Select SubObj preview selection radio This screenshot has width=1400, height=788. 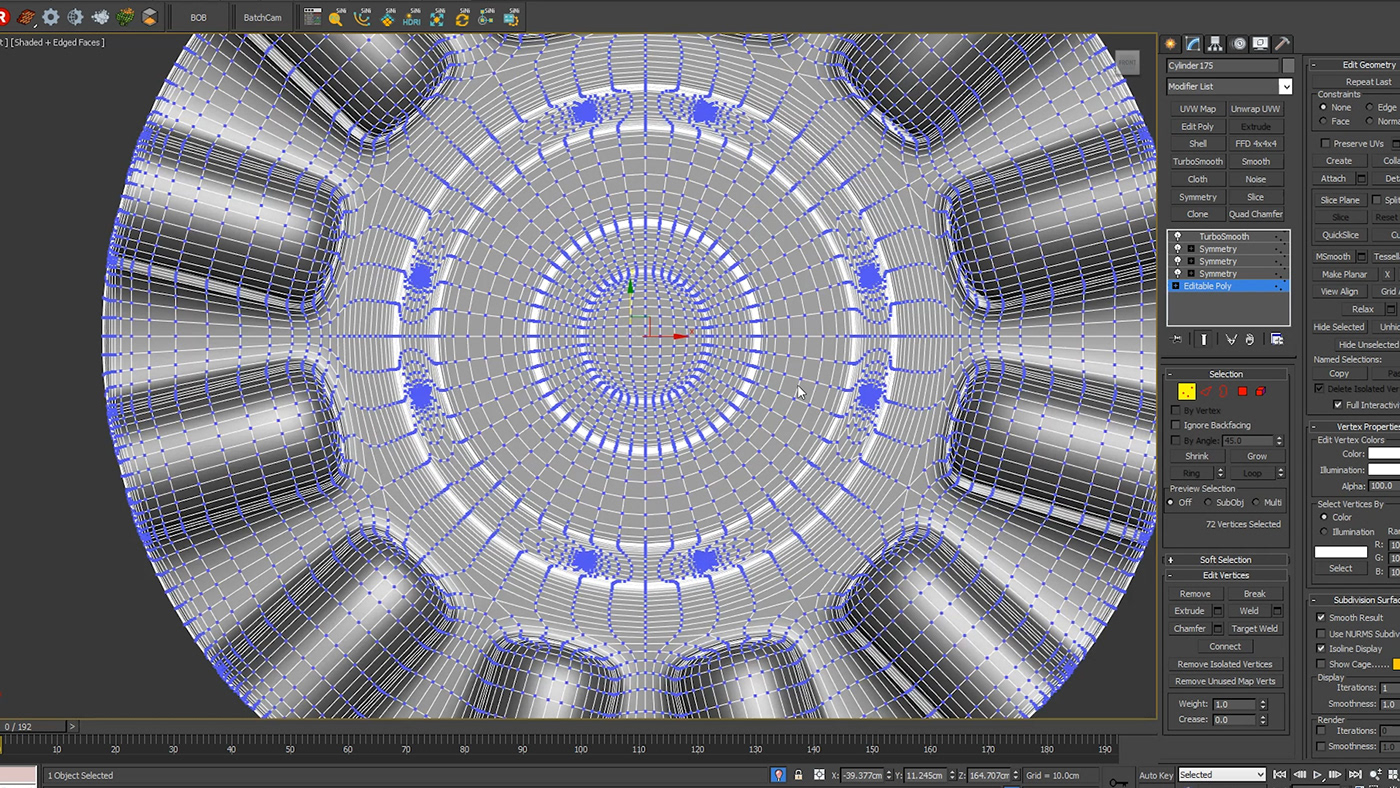pos(1209,503)
